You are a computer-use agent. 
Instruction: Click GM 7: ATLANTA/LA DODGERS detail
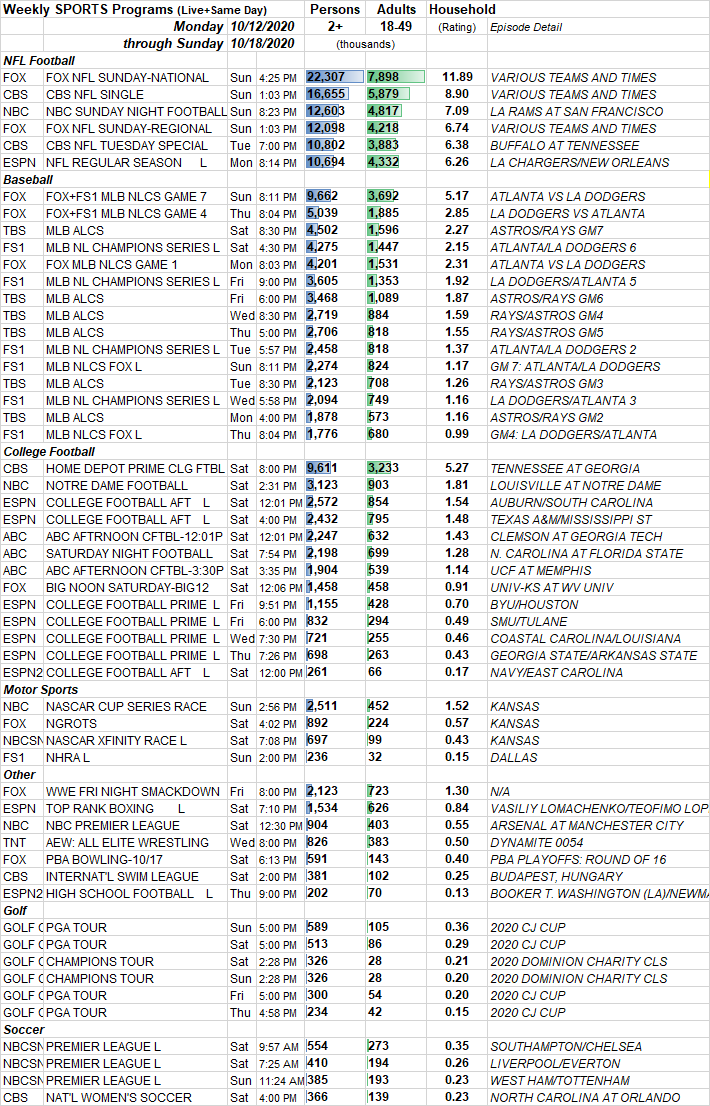coord(575,366)
